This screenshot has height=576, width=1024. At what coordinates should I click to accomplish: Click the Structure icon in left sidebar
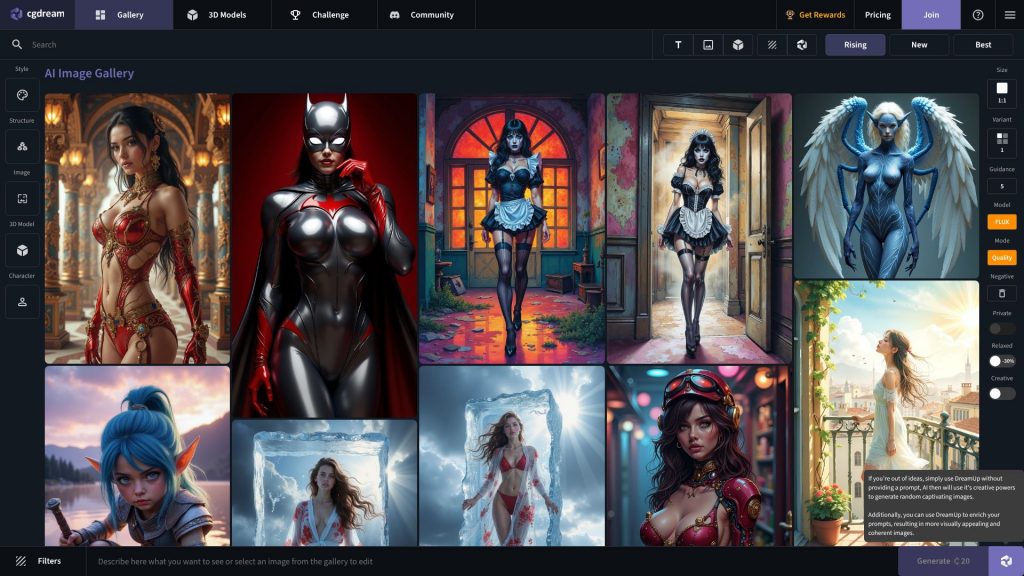point(22,146)
